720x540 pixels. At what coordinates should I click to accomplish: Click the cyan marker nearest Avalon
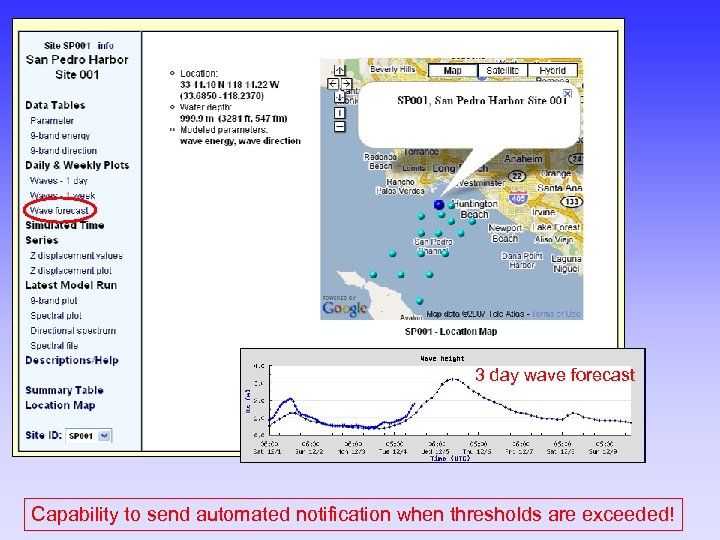(419, 301)
